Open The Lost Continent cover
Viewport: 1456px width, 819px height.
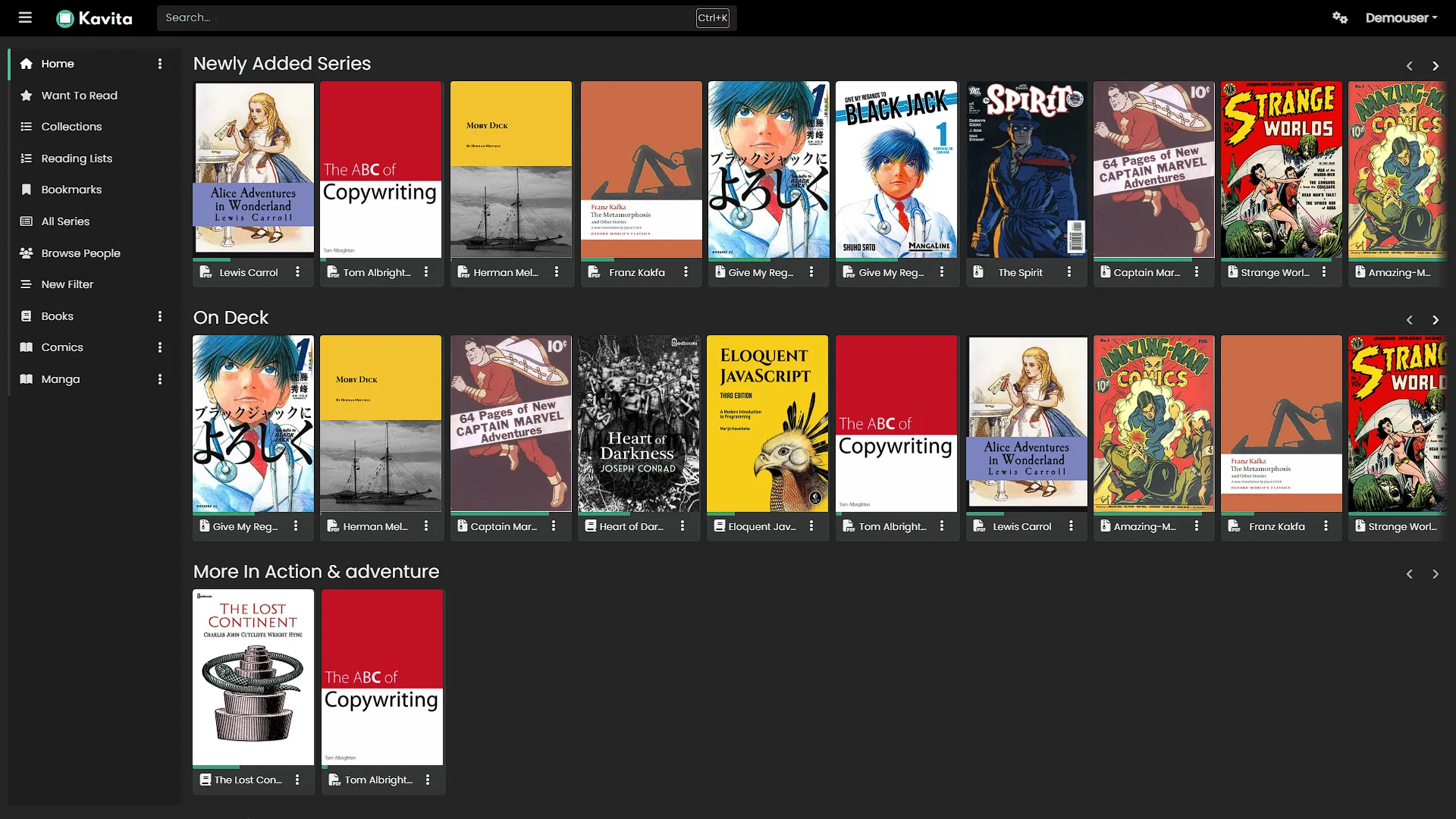point(253,677)
